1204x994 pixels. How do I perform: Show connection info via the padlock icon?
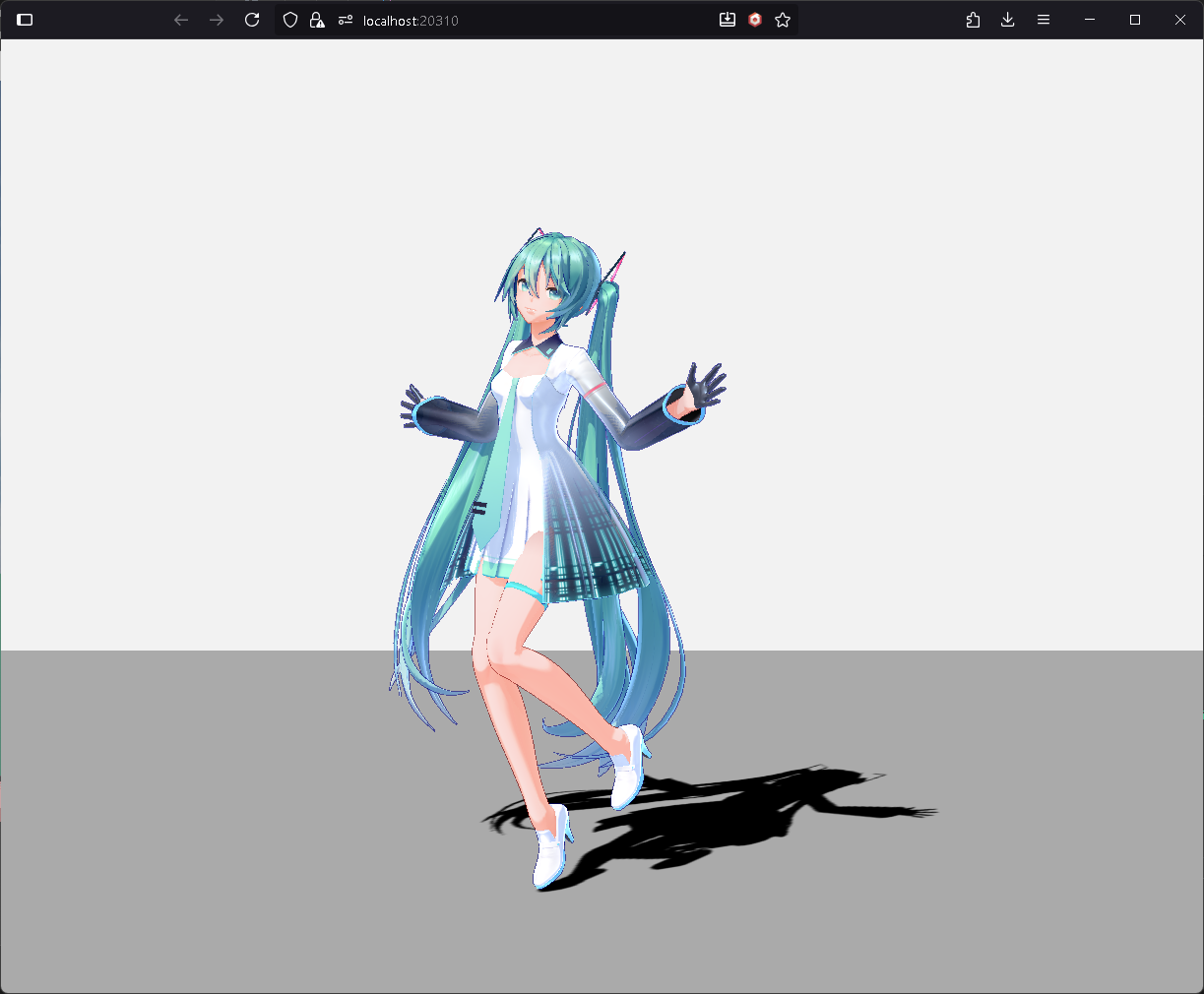317,20
